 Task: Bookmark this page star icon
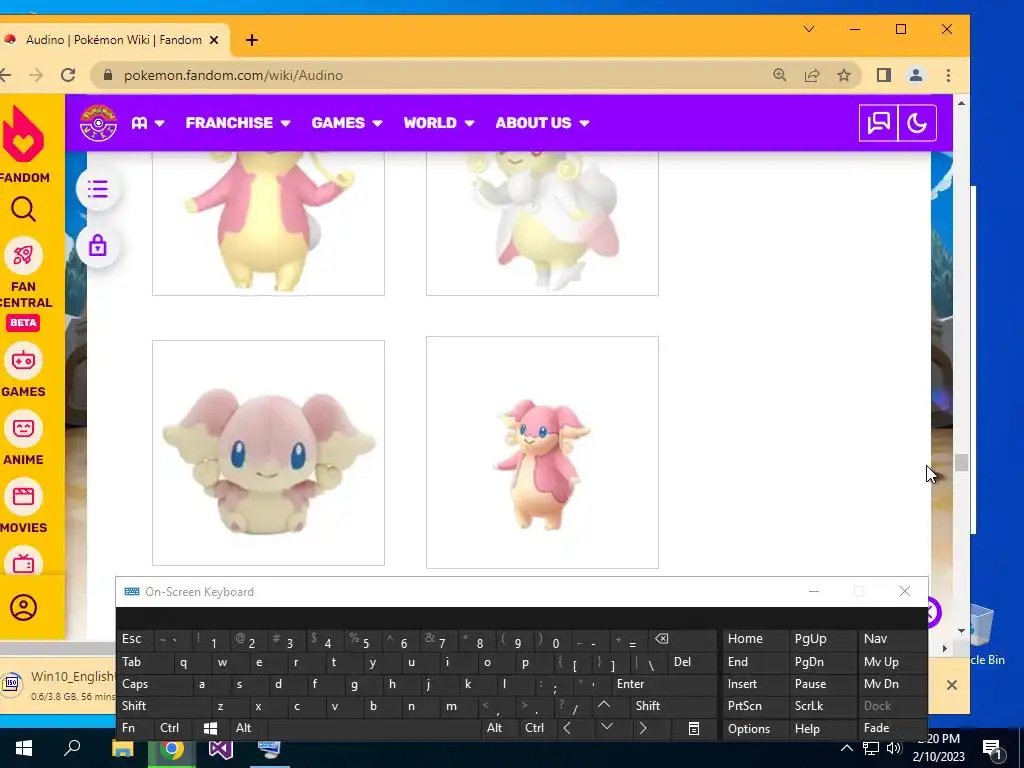844,75
